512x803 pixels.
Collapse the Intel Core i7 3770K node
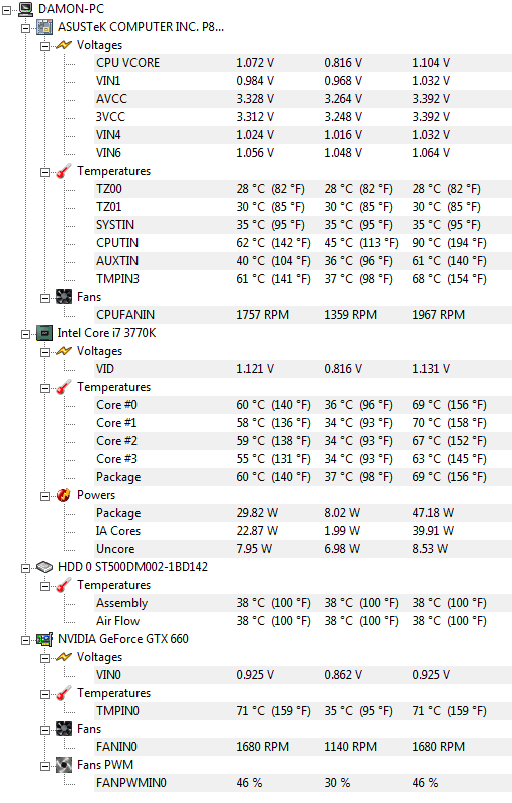(x=25, y=334)
